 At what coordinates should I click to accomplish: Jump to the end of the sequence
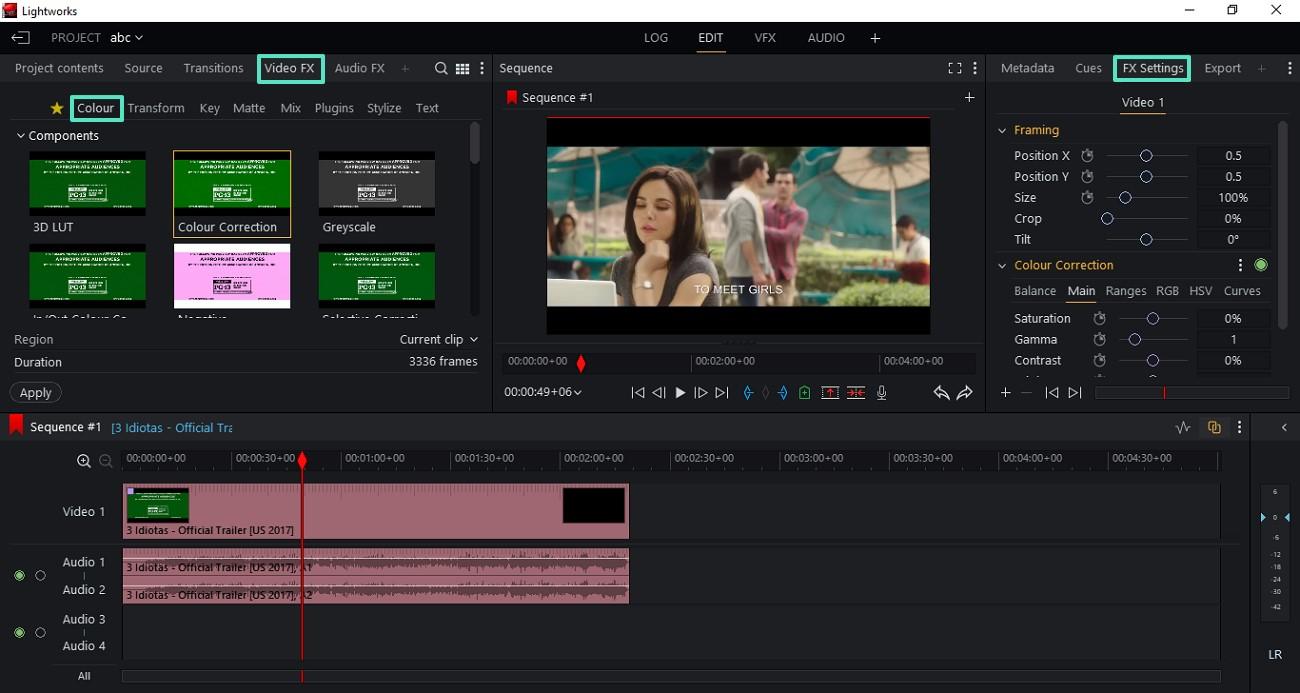click(722, 393)
